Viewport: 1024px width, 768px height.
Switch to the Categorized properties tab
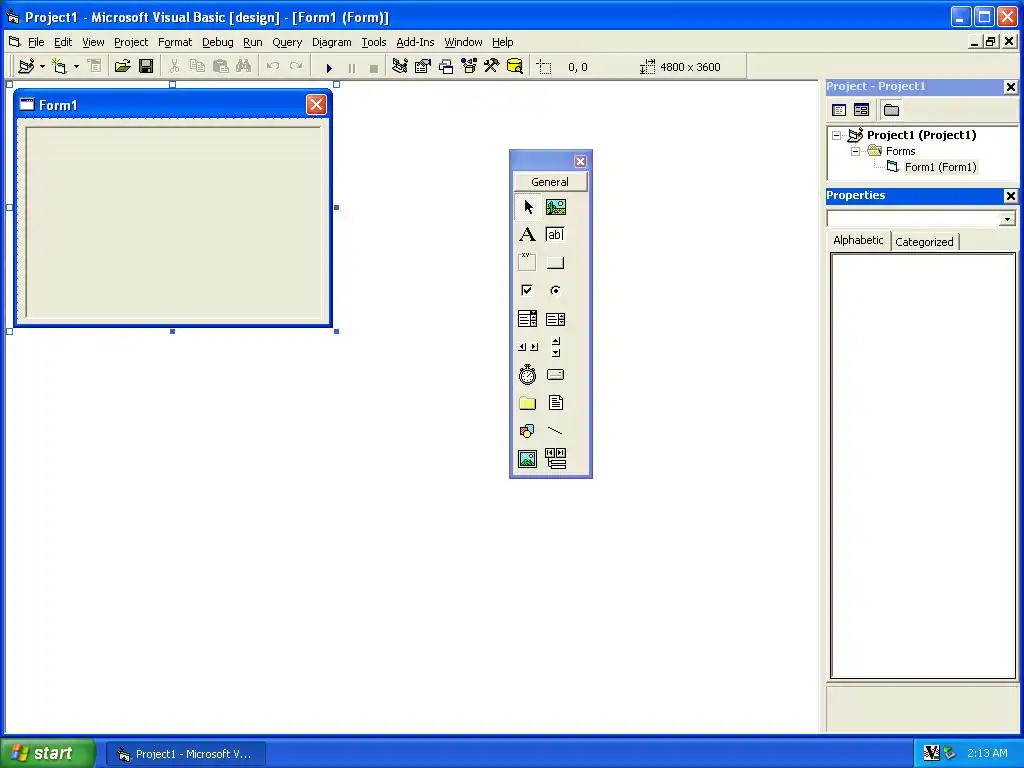click(924, 242)
